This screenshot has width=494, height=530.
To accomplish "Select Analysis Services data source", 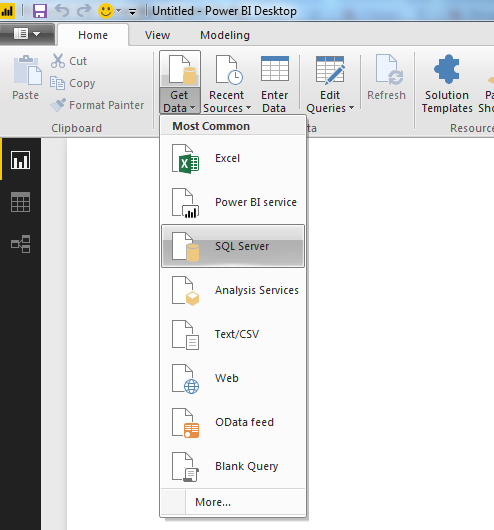I will tap(233, 290).
